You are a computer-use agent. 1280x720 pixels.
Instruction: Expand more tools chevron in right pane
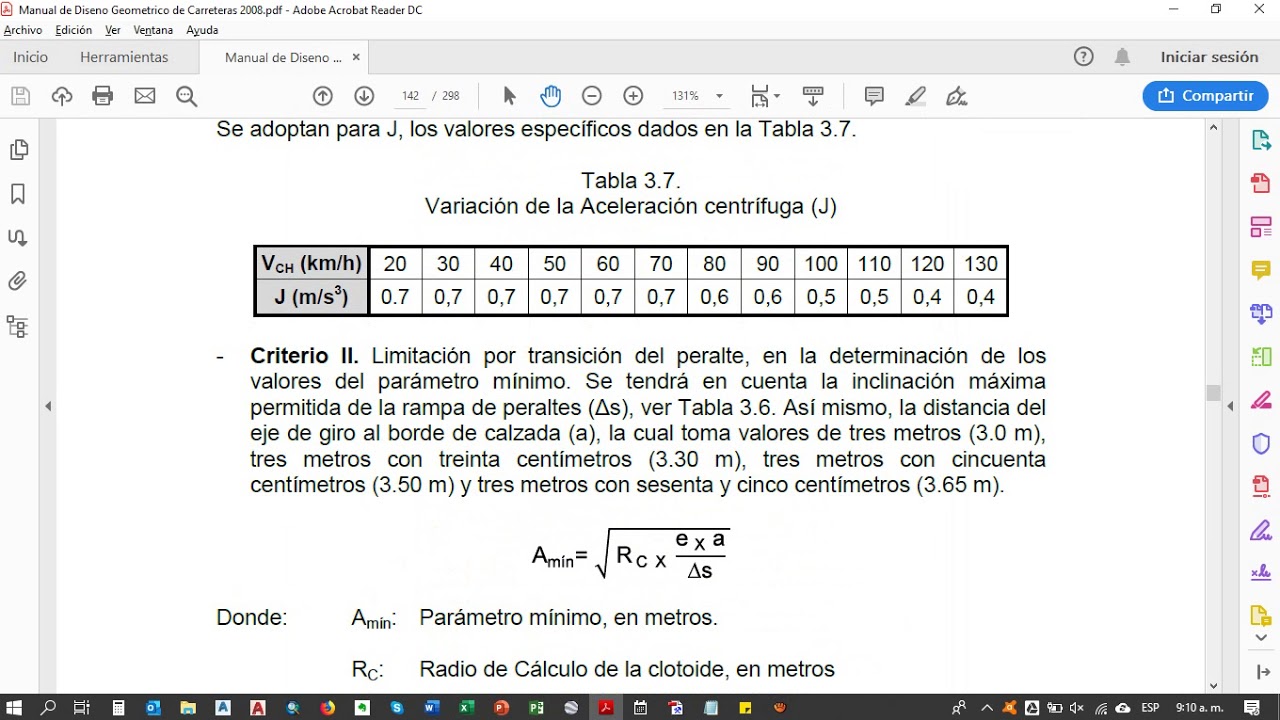(x=1261, y=639)
